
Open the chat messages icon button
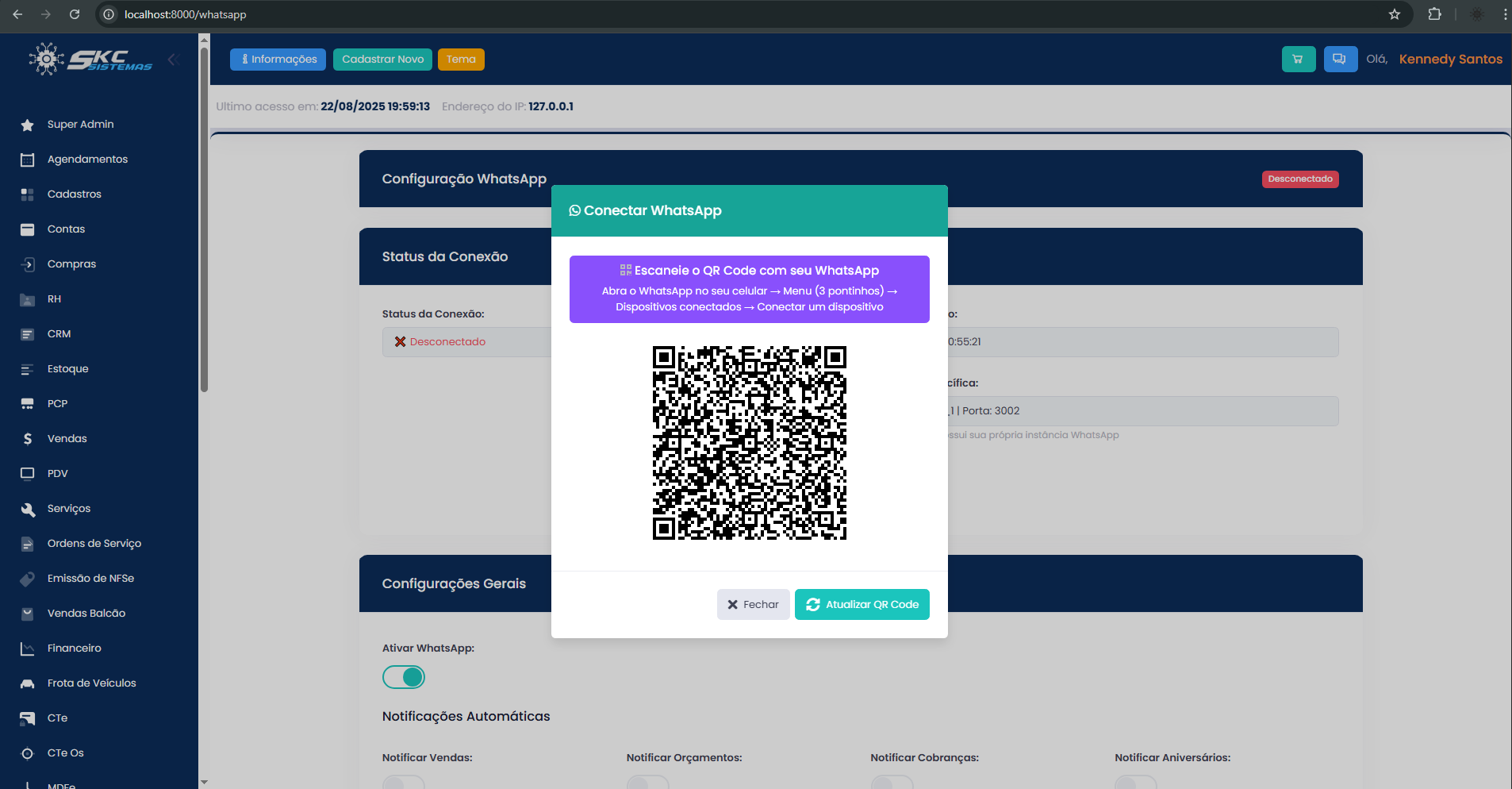tap(1339, 60)
